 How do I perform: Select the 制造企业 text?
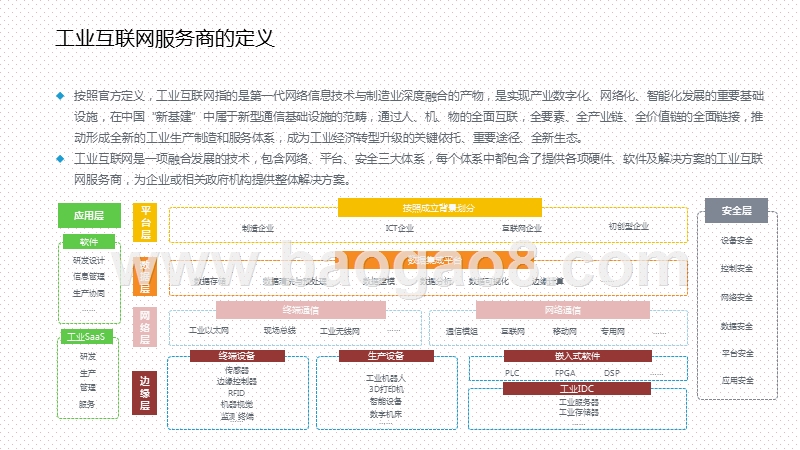pos(258,228)
